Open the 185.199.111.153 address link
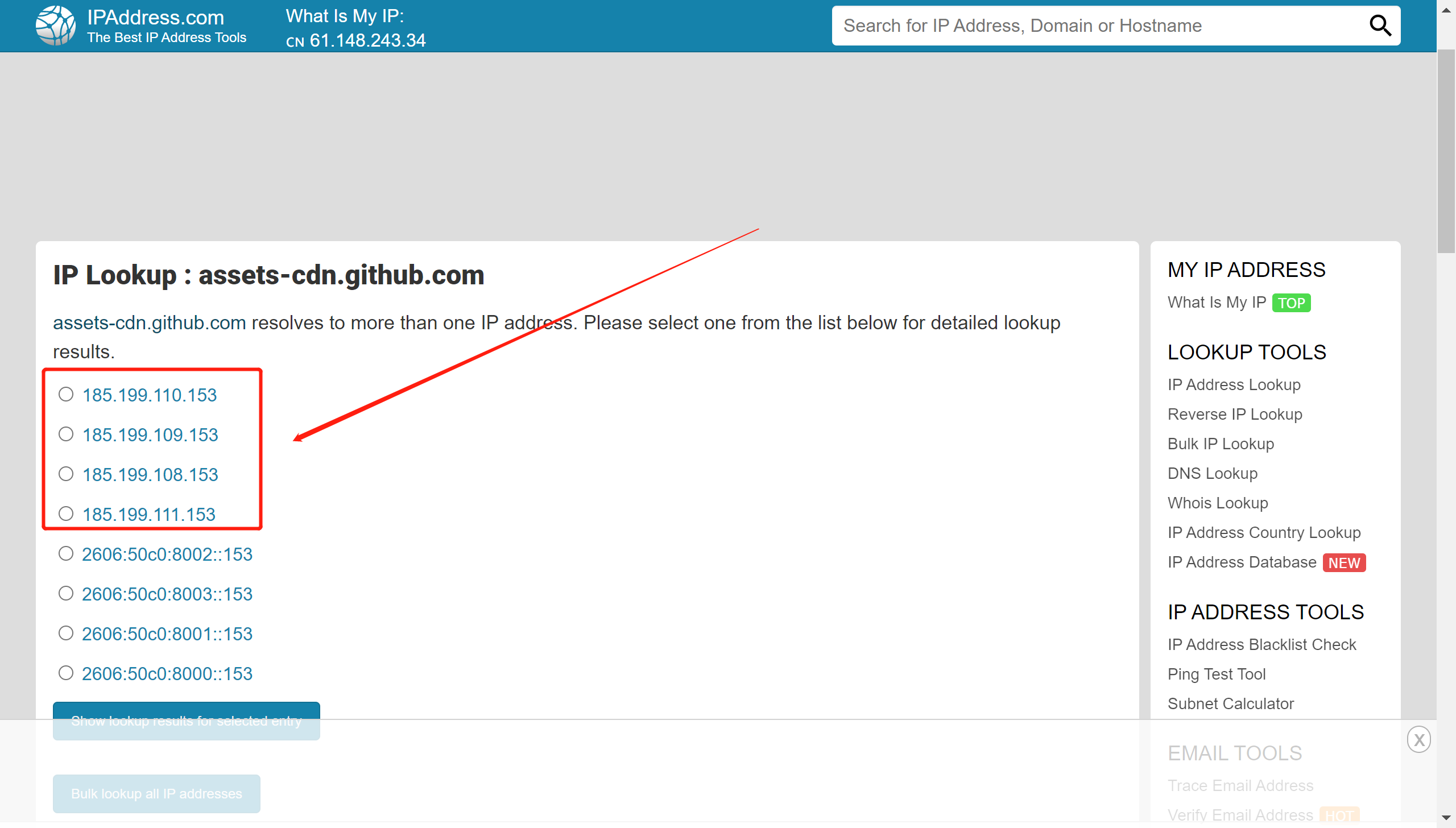The image size is (1456, 828). click(x=149, y=515)
